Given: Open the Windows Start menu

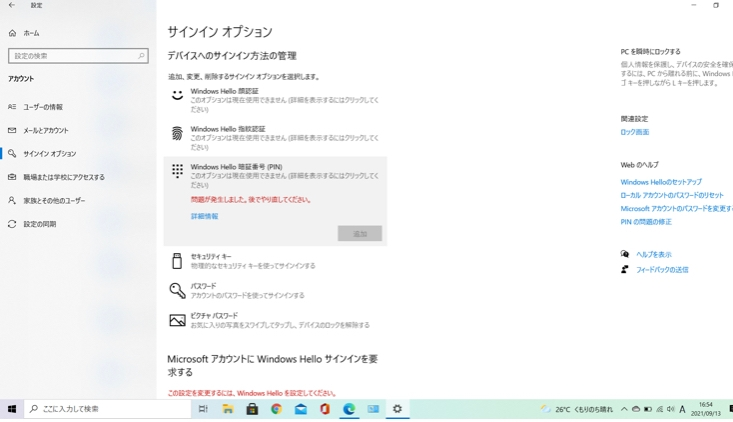Looking at the screenshot, I should click(x=12, y=409).
